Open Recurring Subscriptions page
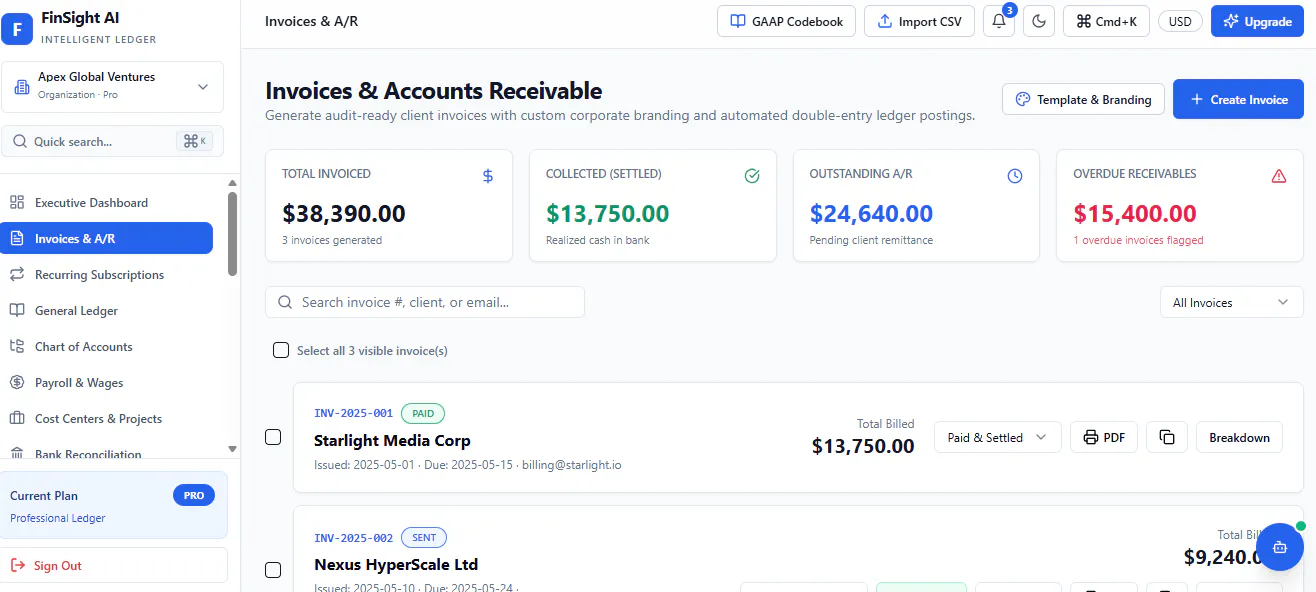 [107, 275]
